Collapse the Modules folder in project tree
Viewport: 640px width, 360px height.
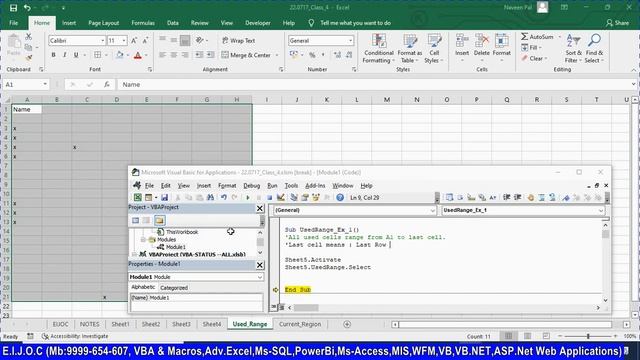pos(143,240)
